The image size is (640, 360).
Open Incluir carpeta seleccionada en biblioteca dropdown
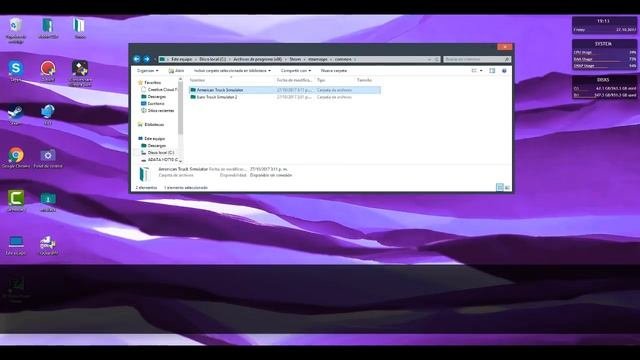pyautogui.click(x=232, y=71)
